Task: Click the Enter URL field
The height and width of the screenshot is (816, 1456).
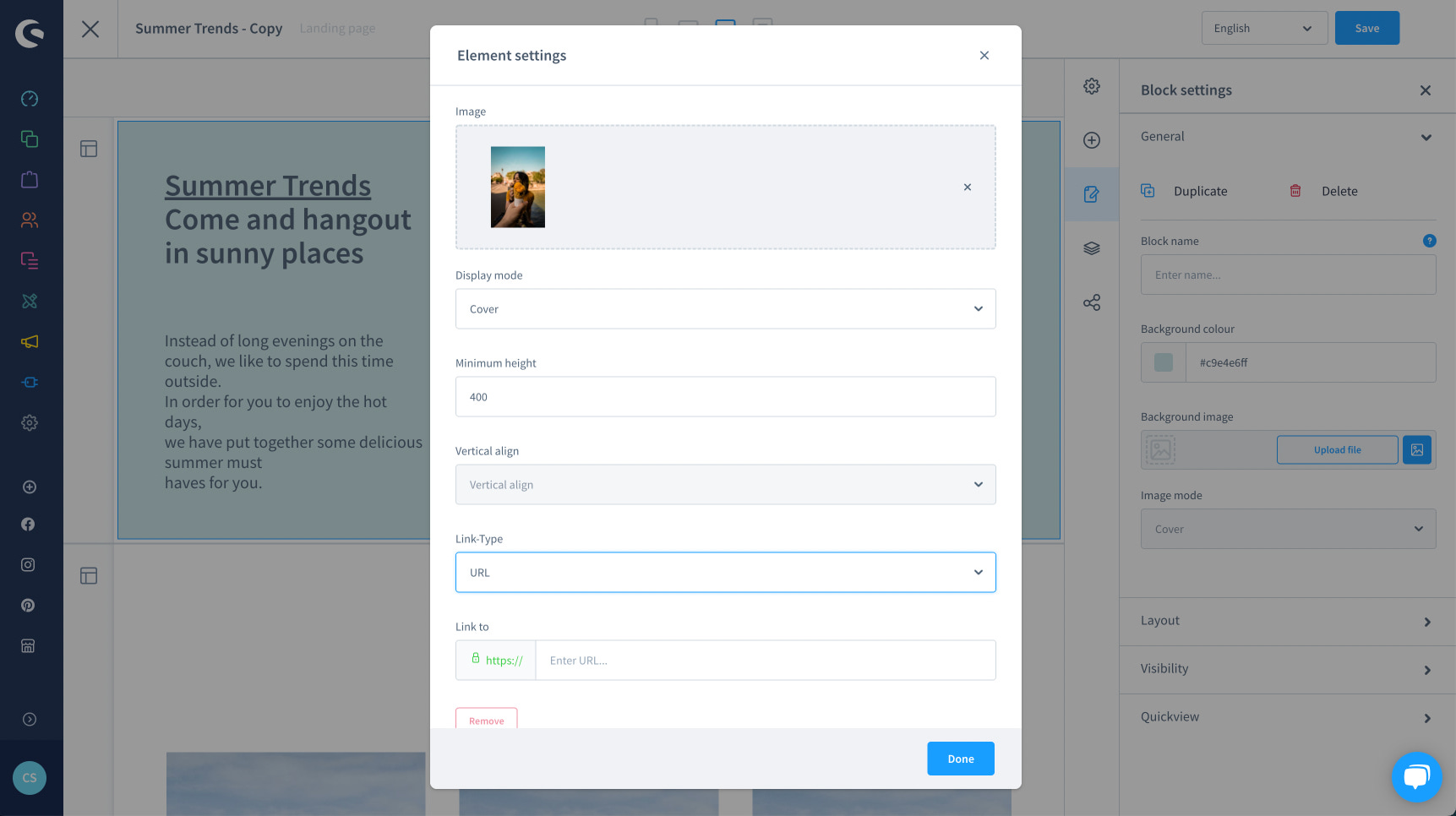Action: point(766,661)
